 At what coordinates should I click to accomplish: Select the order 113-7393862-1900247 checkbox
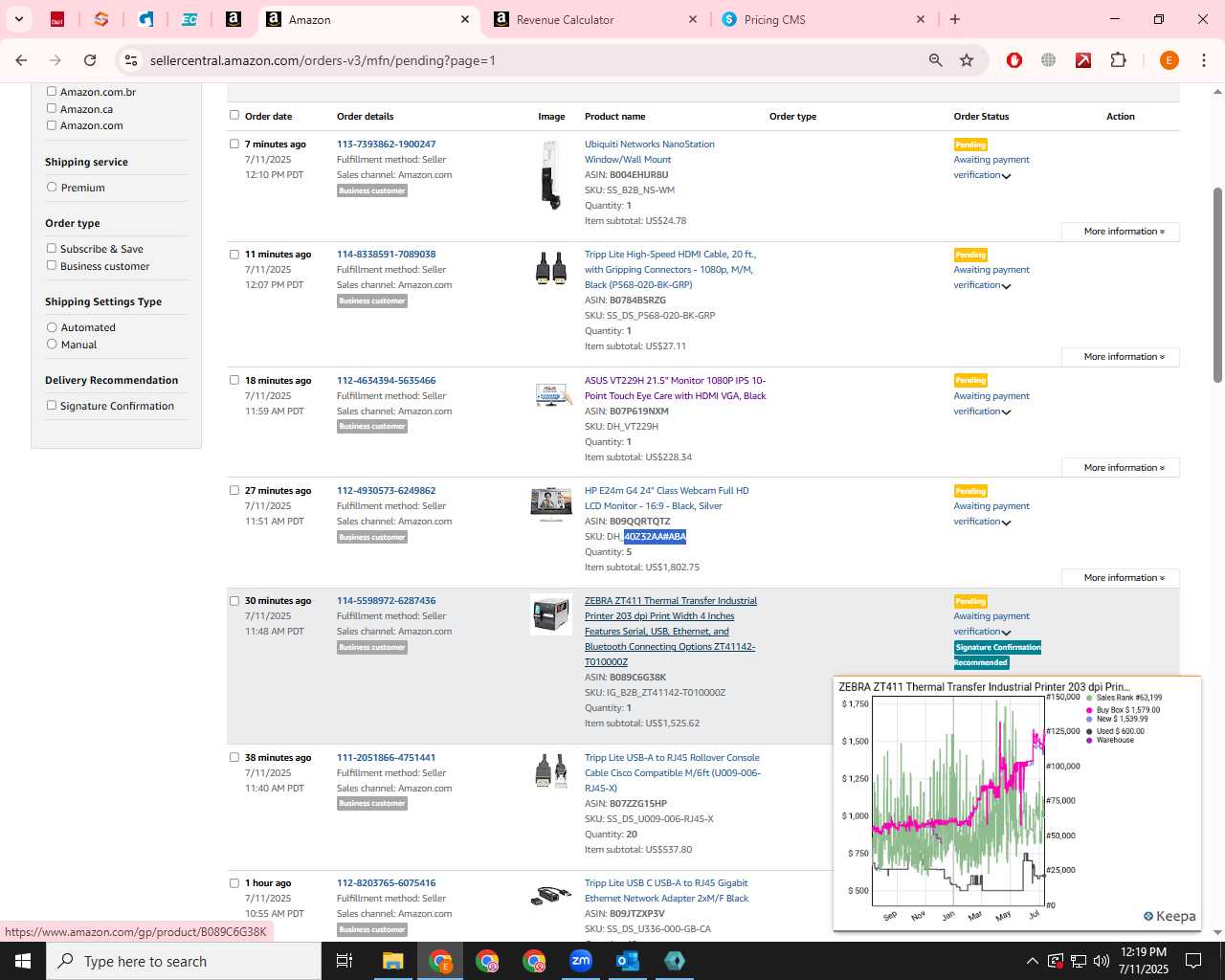[234, 144]
